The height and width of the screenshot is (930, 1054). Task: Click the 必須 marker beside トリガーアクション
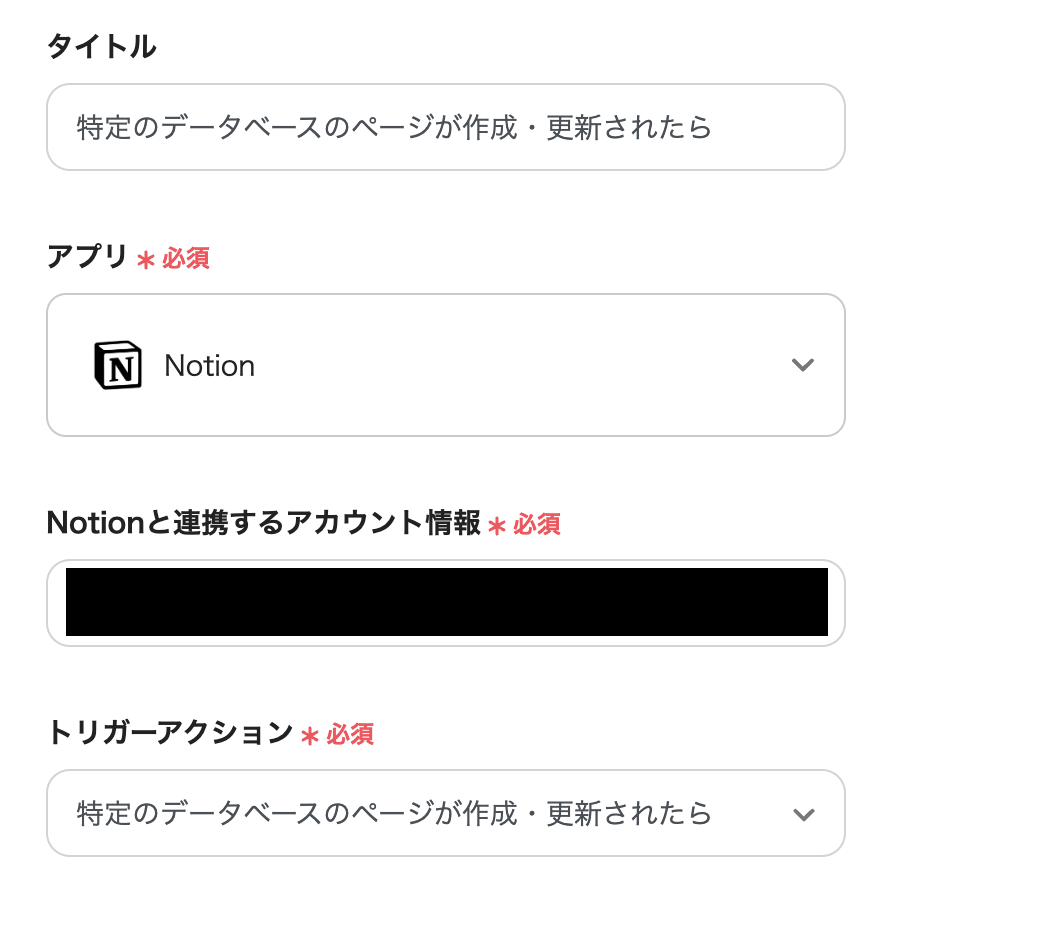pyautogui.click(x=350, y=735)
